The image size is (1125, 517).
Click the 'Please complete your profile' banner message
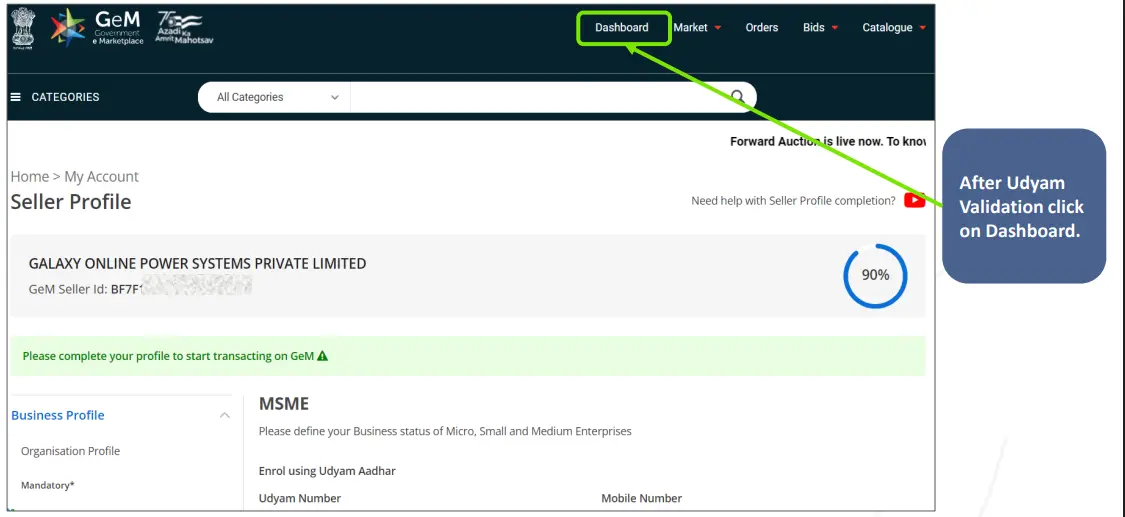168,356
